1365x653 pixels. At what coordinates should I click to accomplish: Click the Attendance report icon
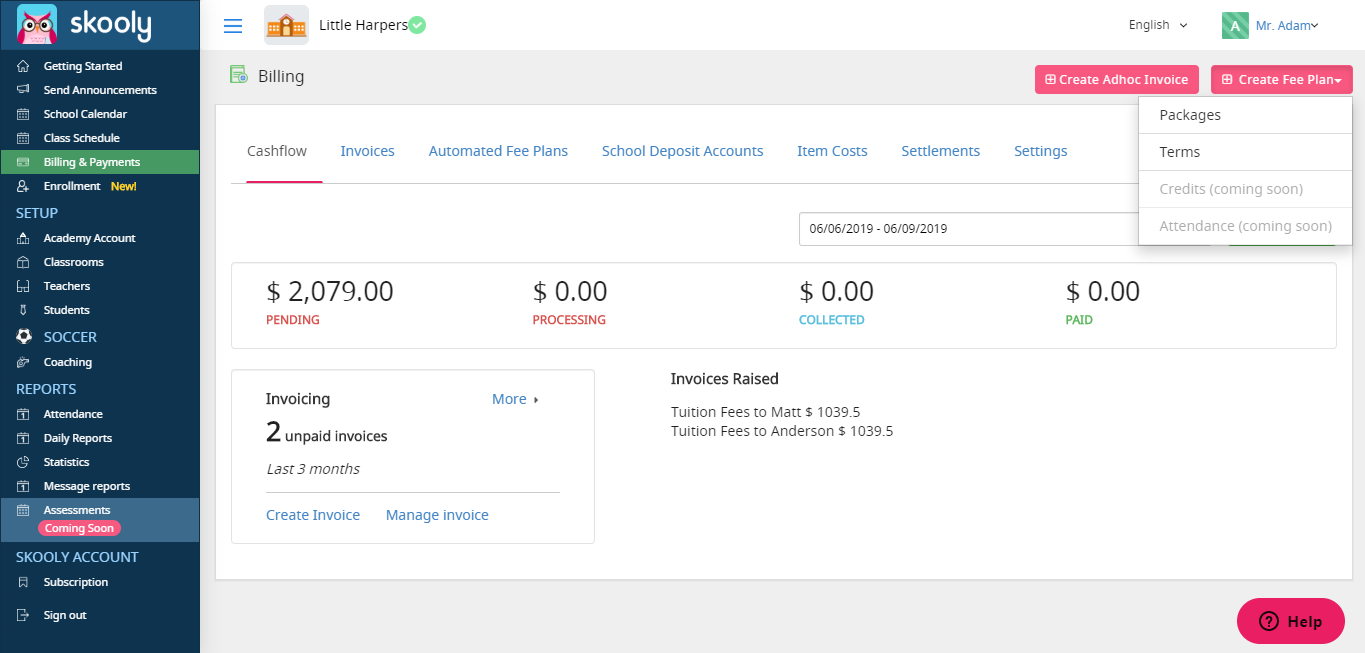pos(23,414)
